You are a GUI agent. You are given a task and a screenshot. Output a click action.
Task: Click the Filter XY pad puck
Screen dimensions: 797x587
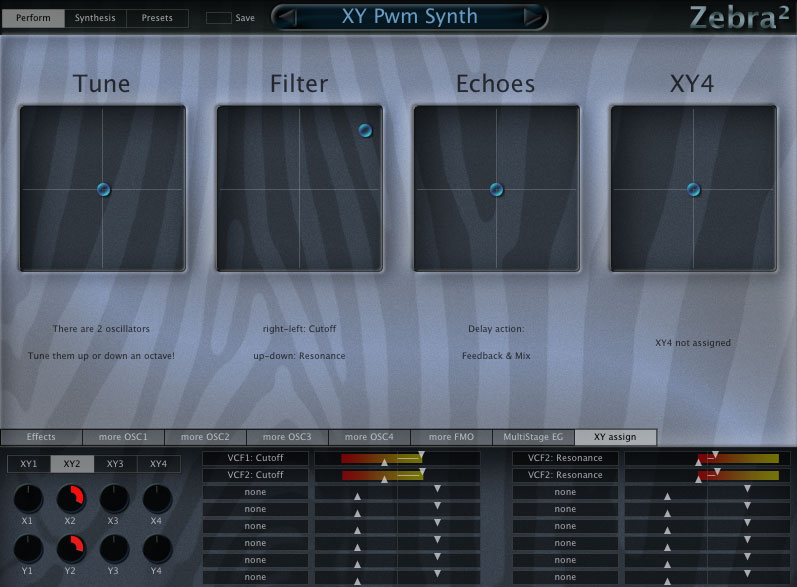(365, 131)
